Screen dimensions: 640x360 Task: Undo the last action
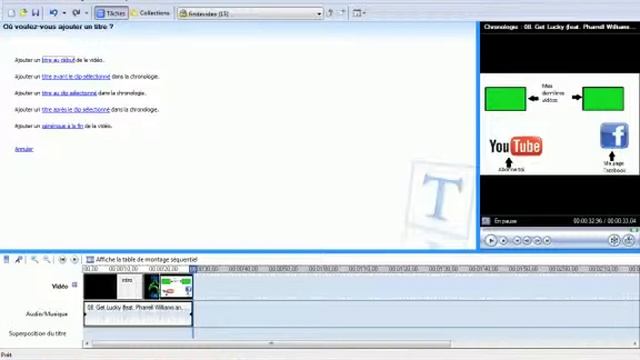53,13
